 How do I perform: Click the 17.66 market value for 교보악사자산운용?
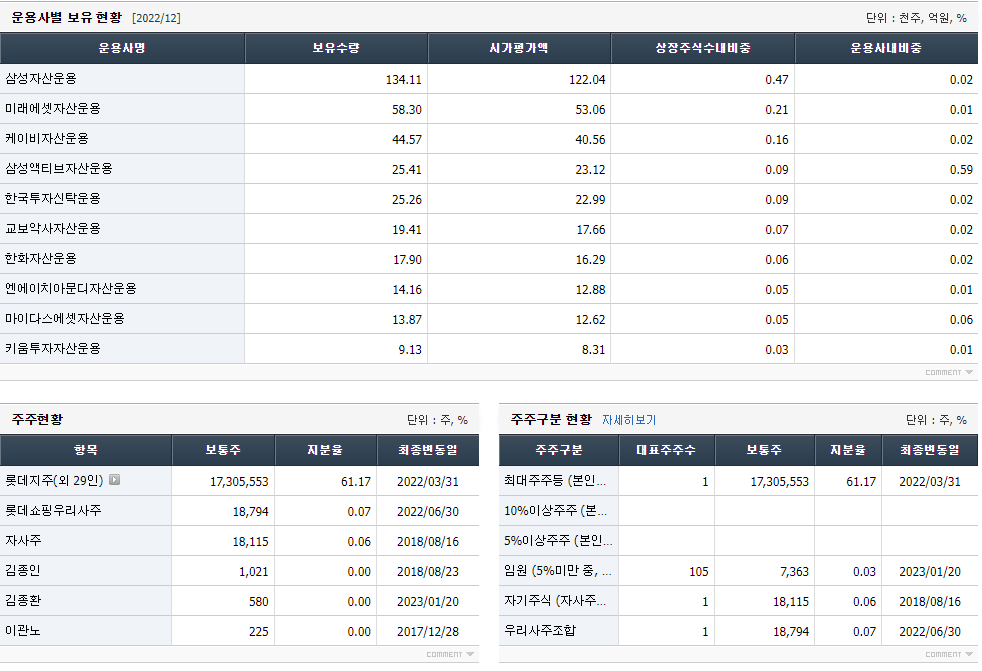591,231
